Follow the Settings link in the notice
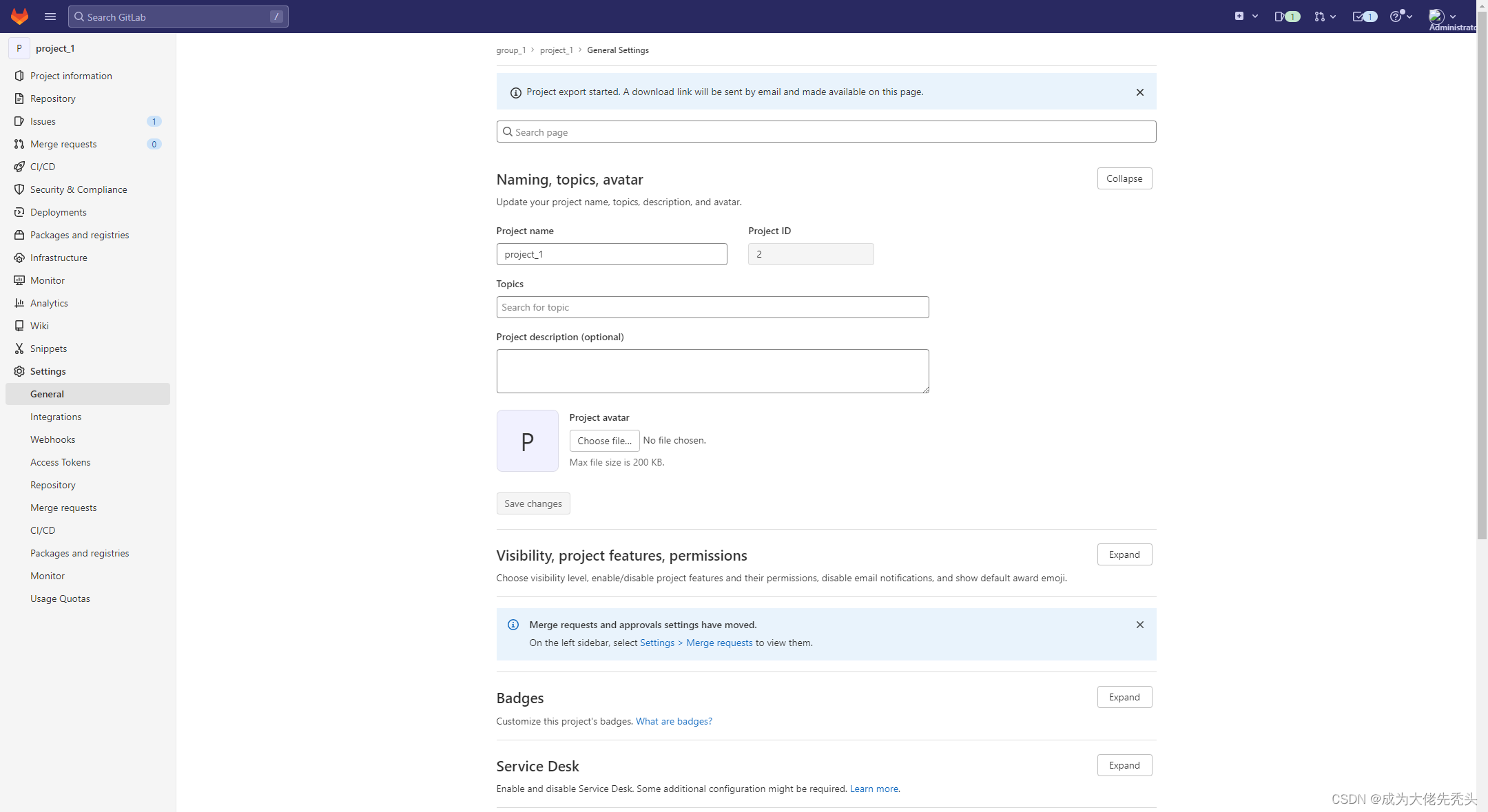1488x812 pixels. [657, 643]
